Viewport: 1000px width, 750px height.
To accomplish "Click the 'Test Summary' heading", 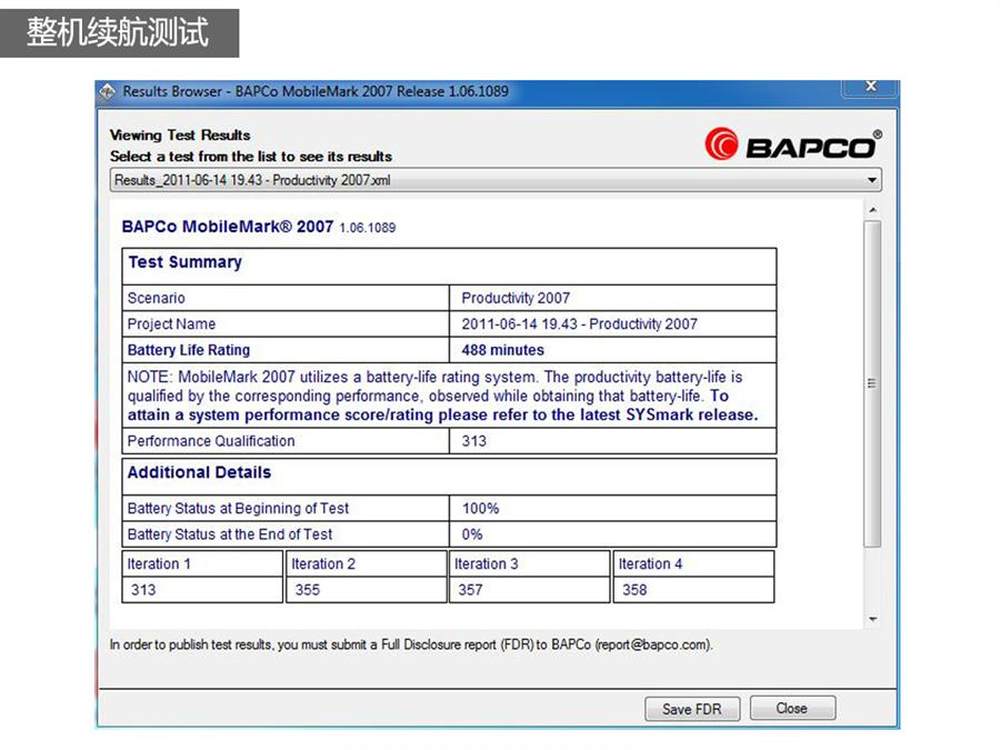I will tap(185, 262).
